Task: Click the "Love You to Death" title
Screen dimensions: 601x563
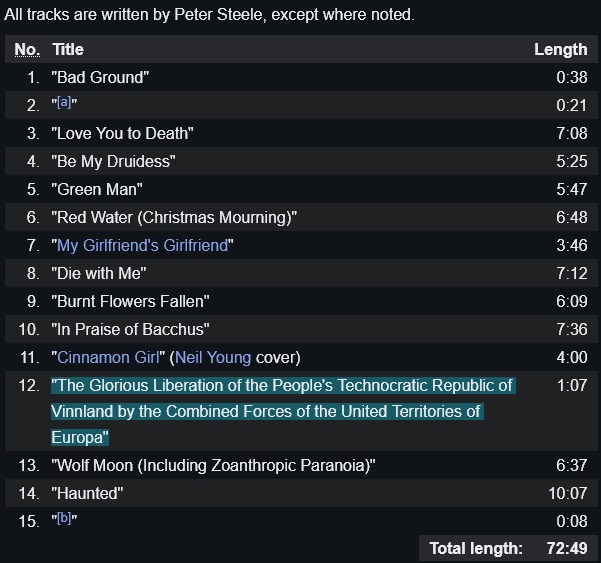Action: click(122, 133)
